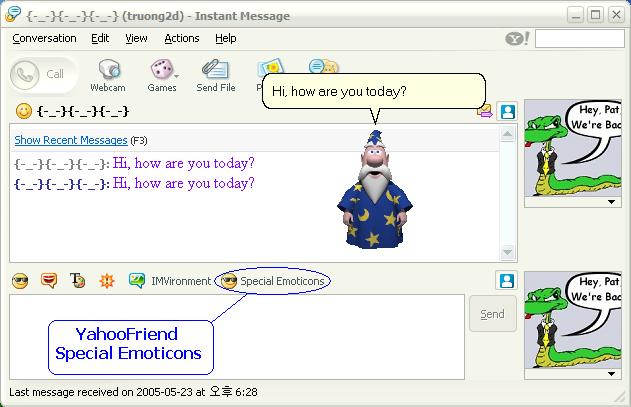Open the Help menu
The height and width of the screenshot is (407, 631).
(225, 38)
